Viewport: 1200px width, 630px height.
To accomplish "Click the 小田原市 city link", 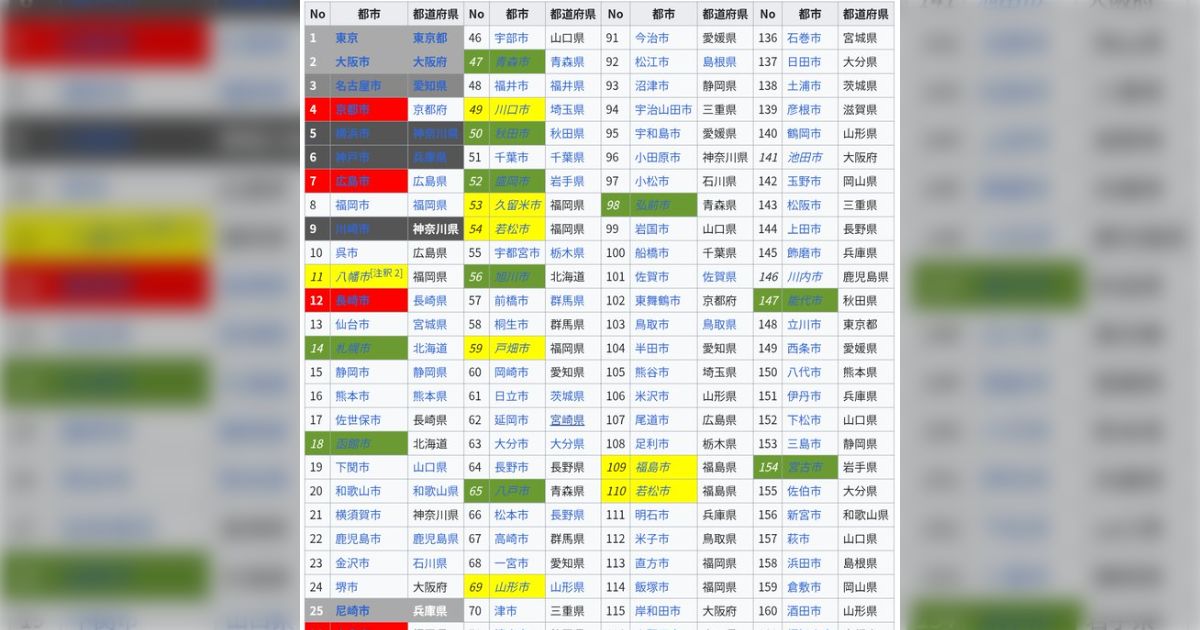I will [x=658, y=157].
